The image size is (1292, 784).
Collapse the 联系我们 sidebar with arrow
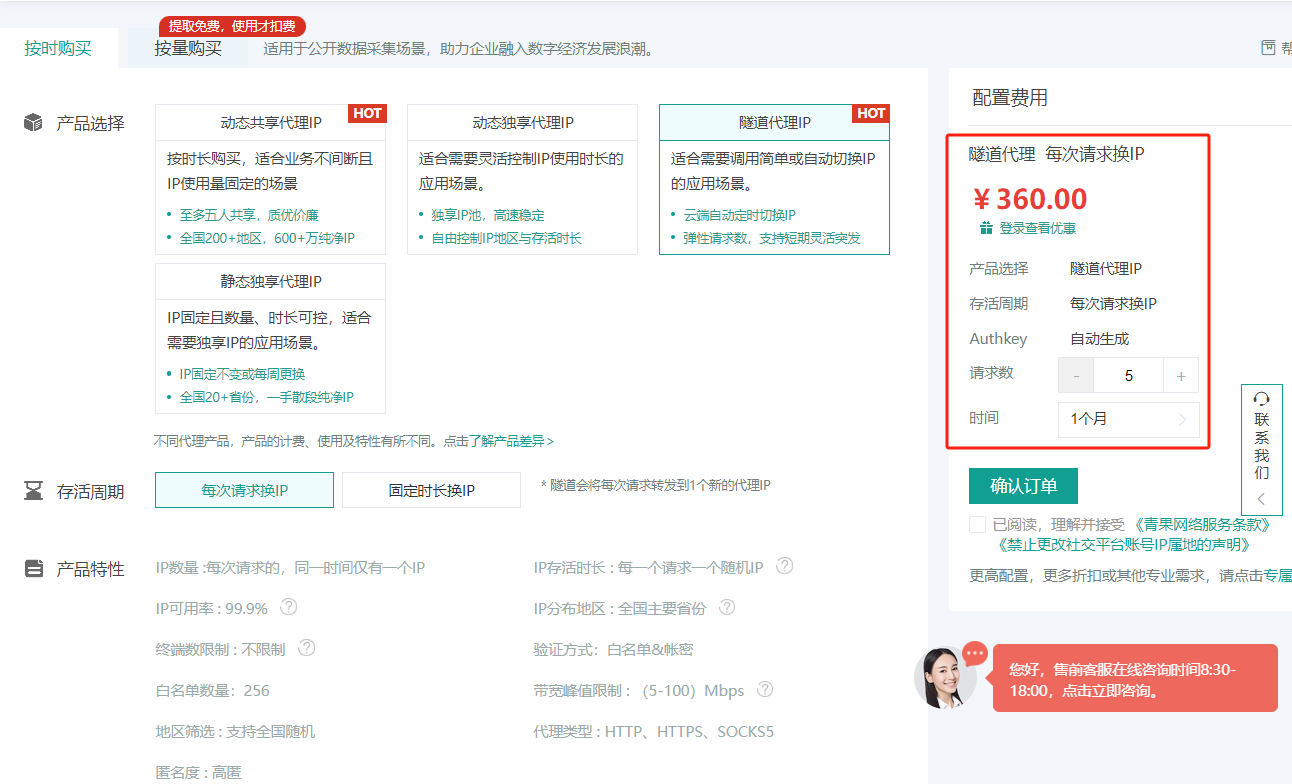click(1261, 498)
